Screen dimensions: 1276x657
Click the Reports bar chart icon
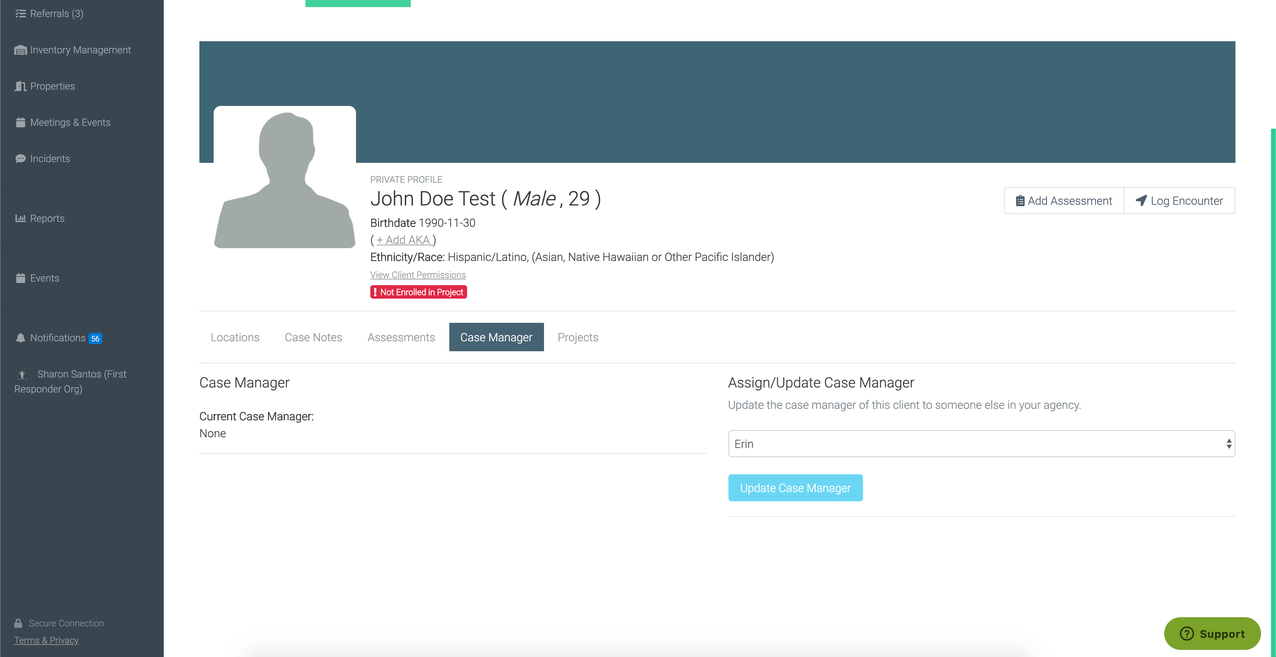click(20, 218)
